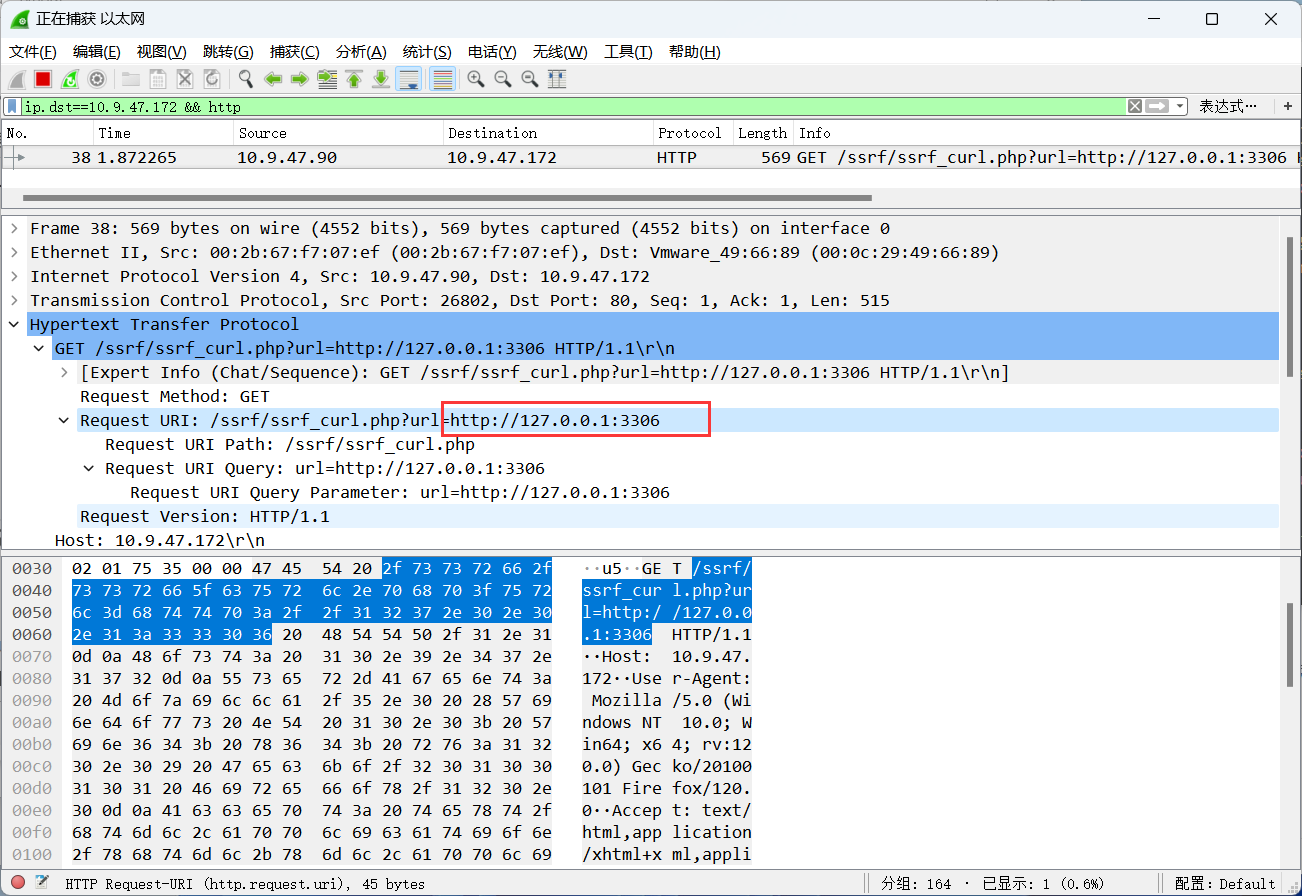Expand Transmission Control Protocol row
This screenshot has height=896, width=1302.
pyautogui.click(x=14, y=300)
